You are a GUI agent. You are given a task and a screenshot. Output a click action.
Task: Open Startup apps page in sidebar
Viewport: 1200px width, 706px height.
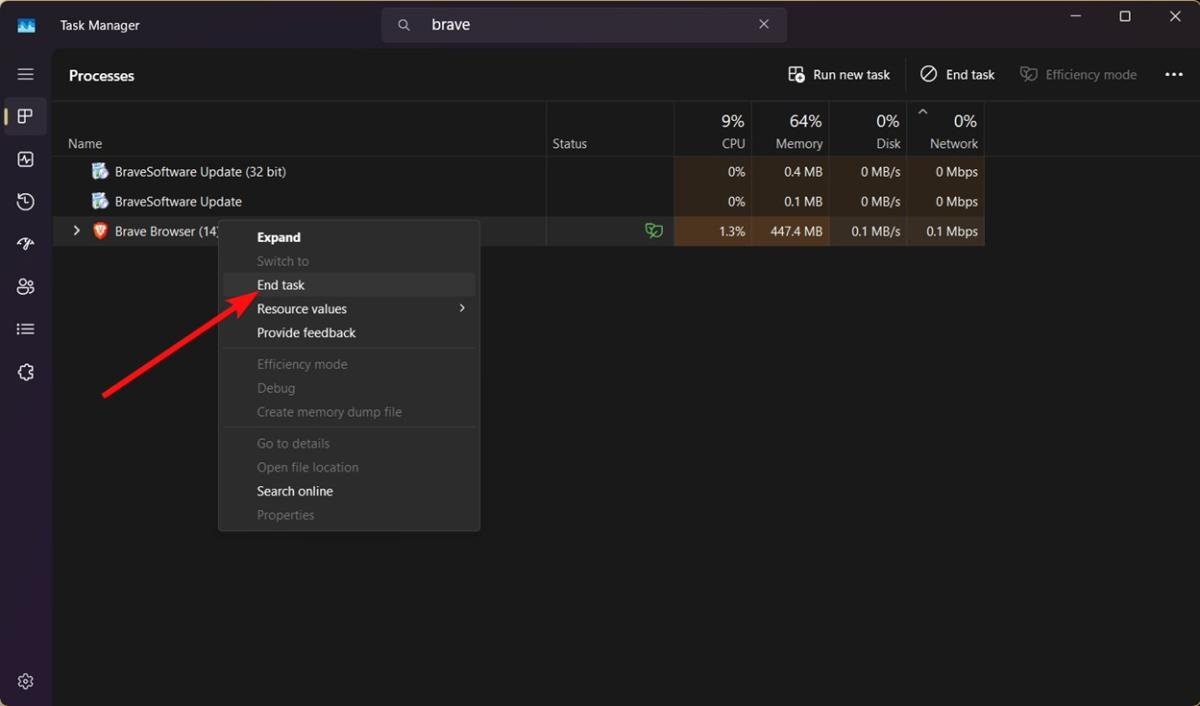[x=26, y=244]
